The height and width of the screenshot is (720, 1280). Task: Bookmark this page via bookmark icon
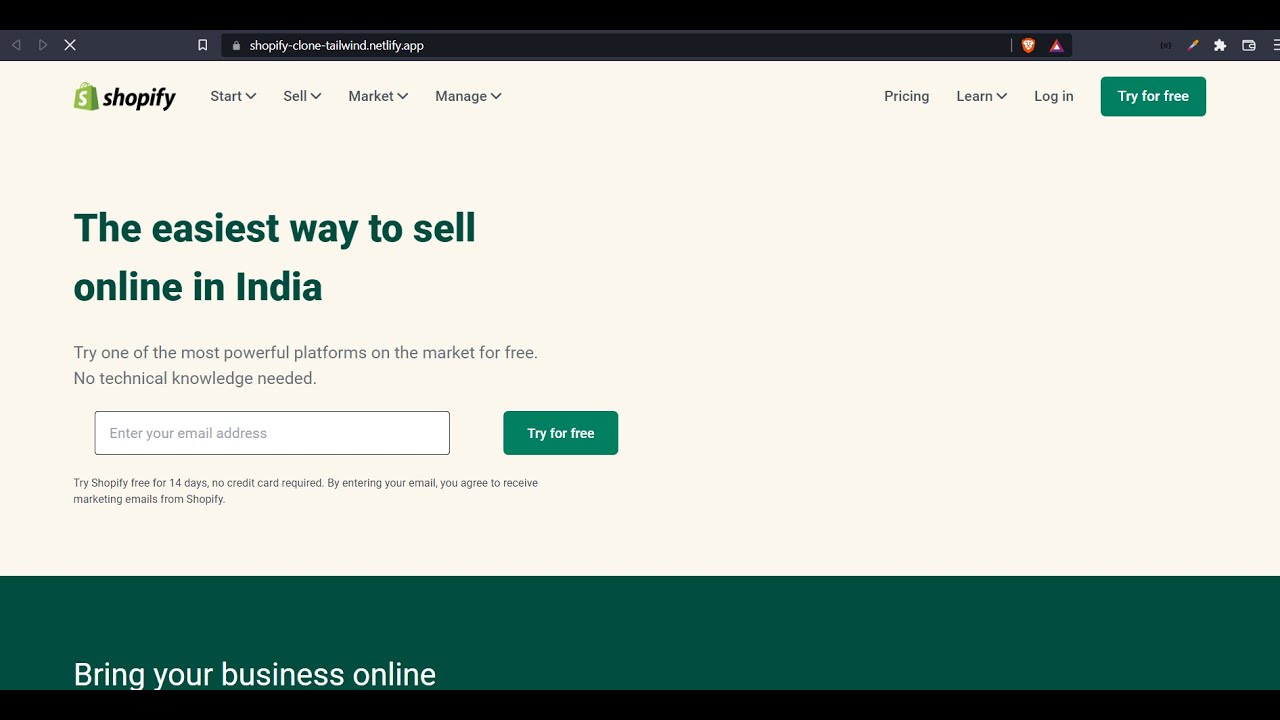coord(202,45)
